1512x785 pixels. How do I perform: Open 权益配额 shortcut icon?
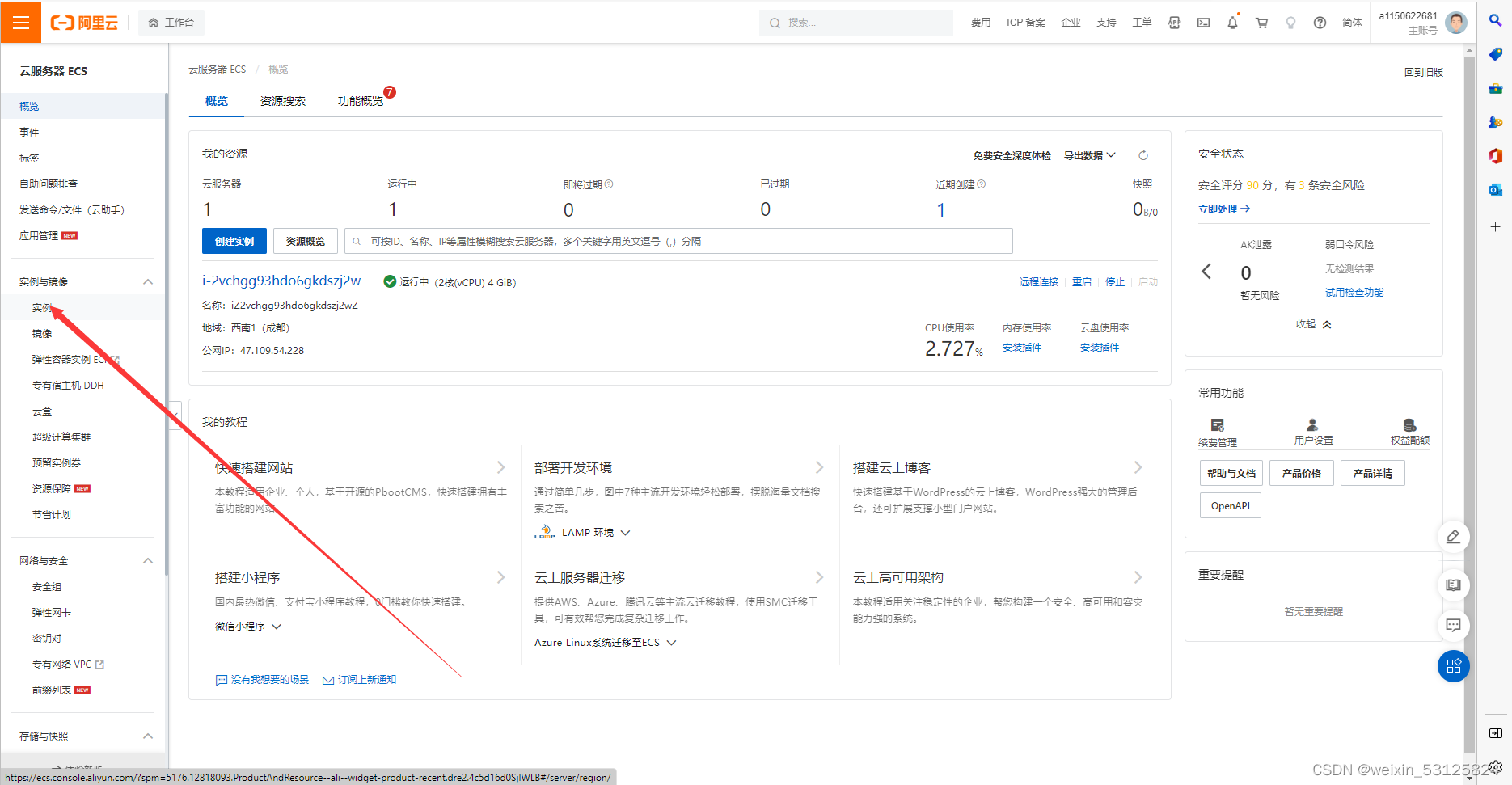tap(1409, 424)
